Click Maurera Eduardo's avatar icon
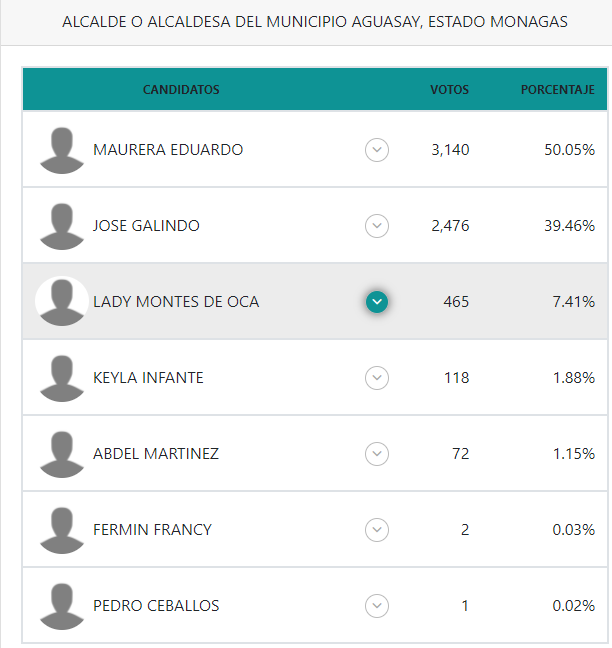The image size is (612, 648). [x=62, y=150]
